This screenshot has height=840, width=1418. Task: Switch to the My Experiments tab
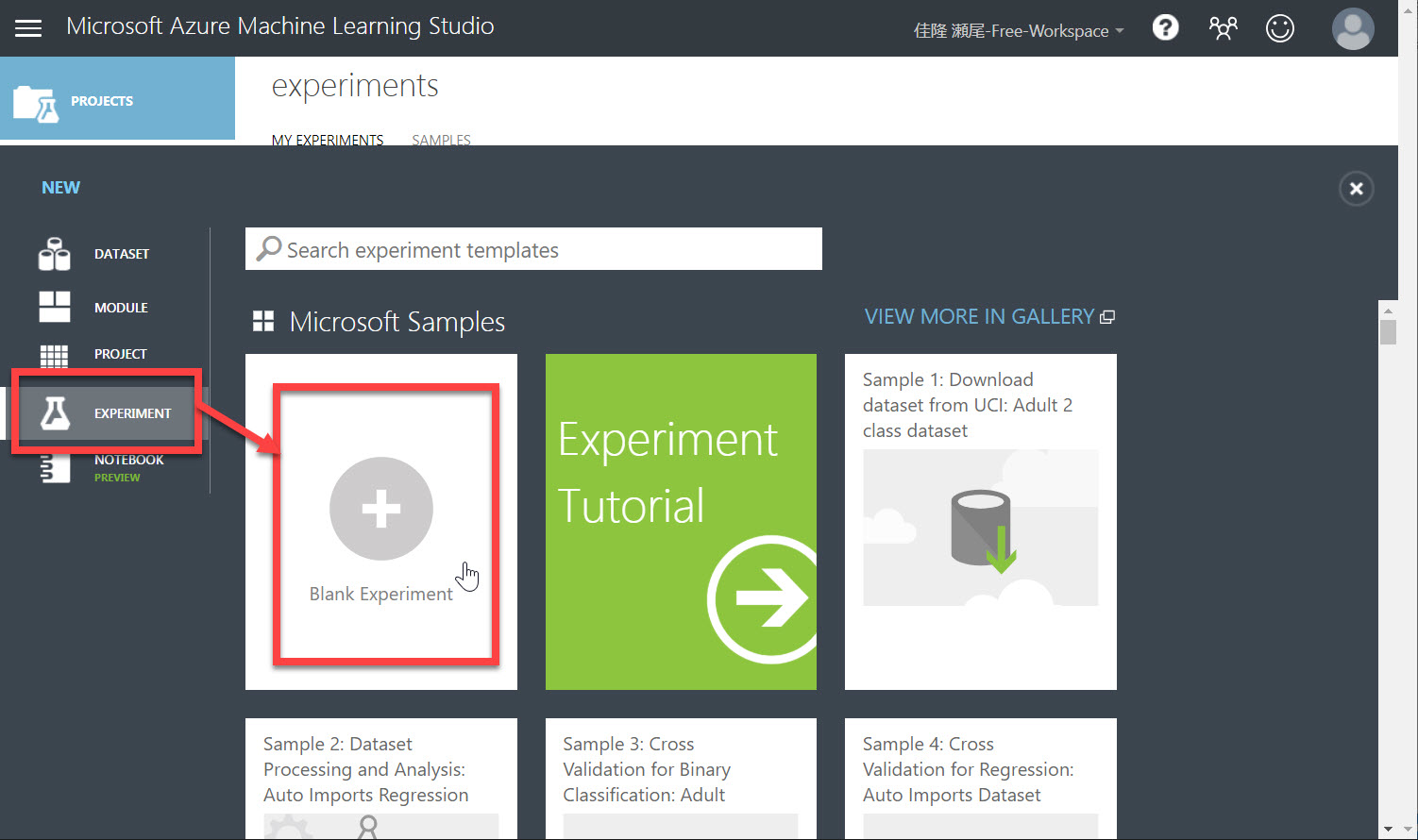[328, 140]
